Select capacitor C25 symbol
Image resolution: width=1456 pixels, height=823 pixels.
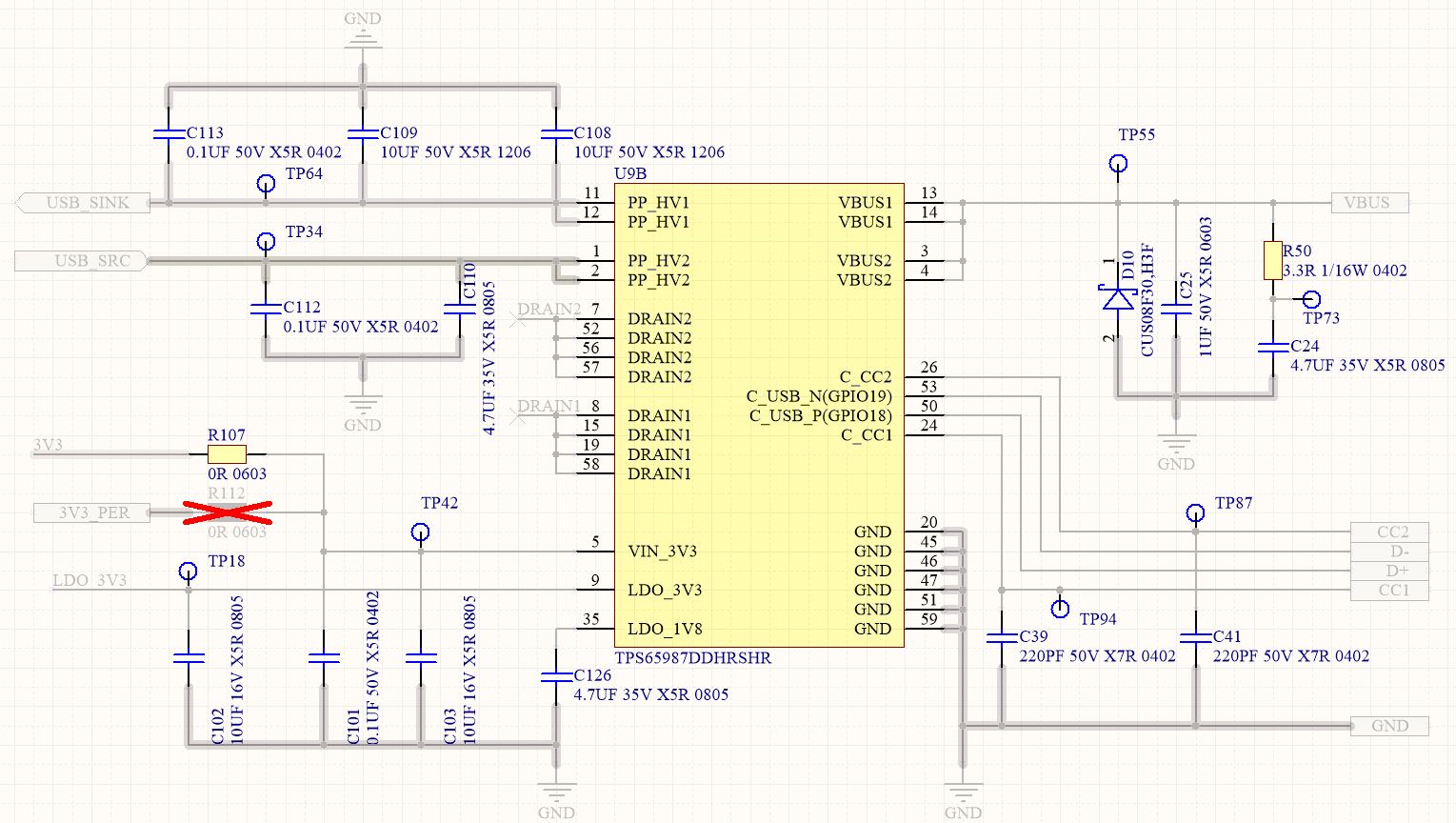pos(1176,309)
